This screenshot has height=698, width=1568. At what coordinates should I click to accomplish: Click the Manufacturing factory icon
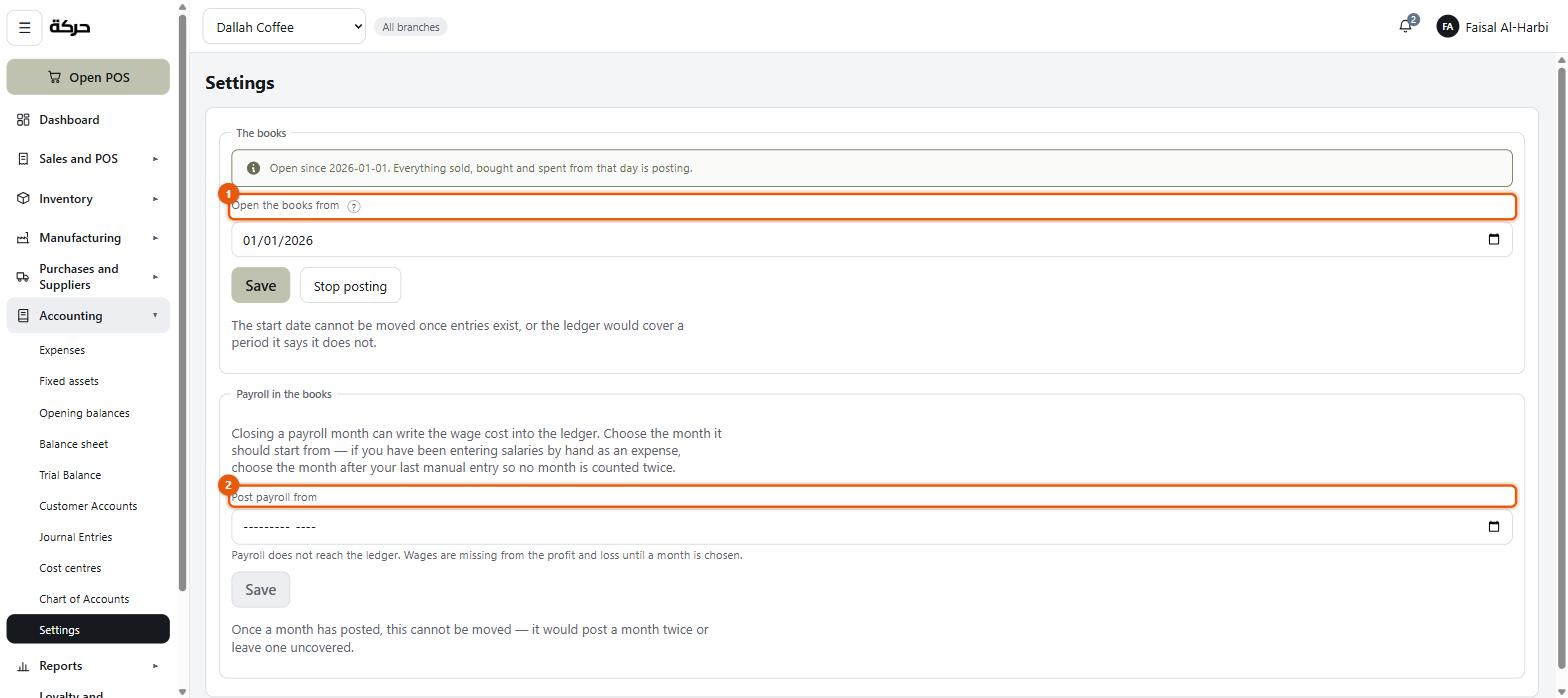pos(23,238)
